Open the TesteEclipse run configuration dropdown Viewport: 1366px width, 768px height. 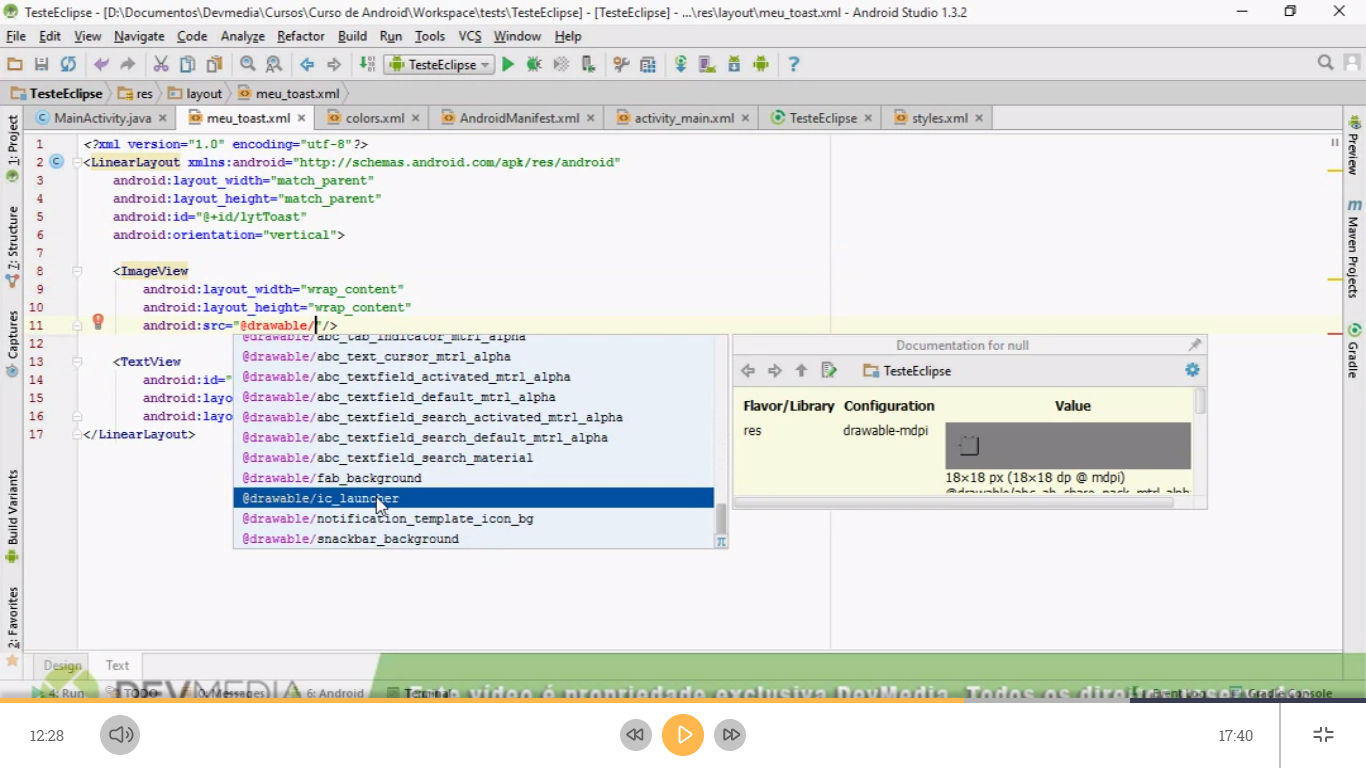point(440,64)
